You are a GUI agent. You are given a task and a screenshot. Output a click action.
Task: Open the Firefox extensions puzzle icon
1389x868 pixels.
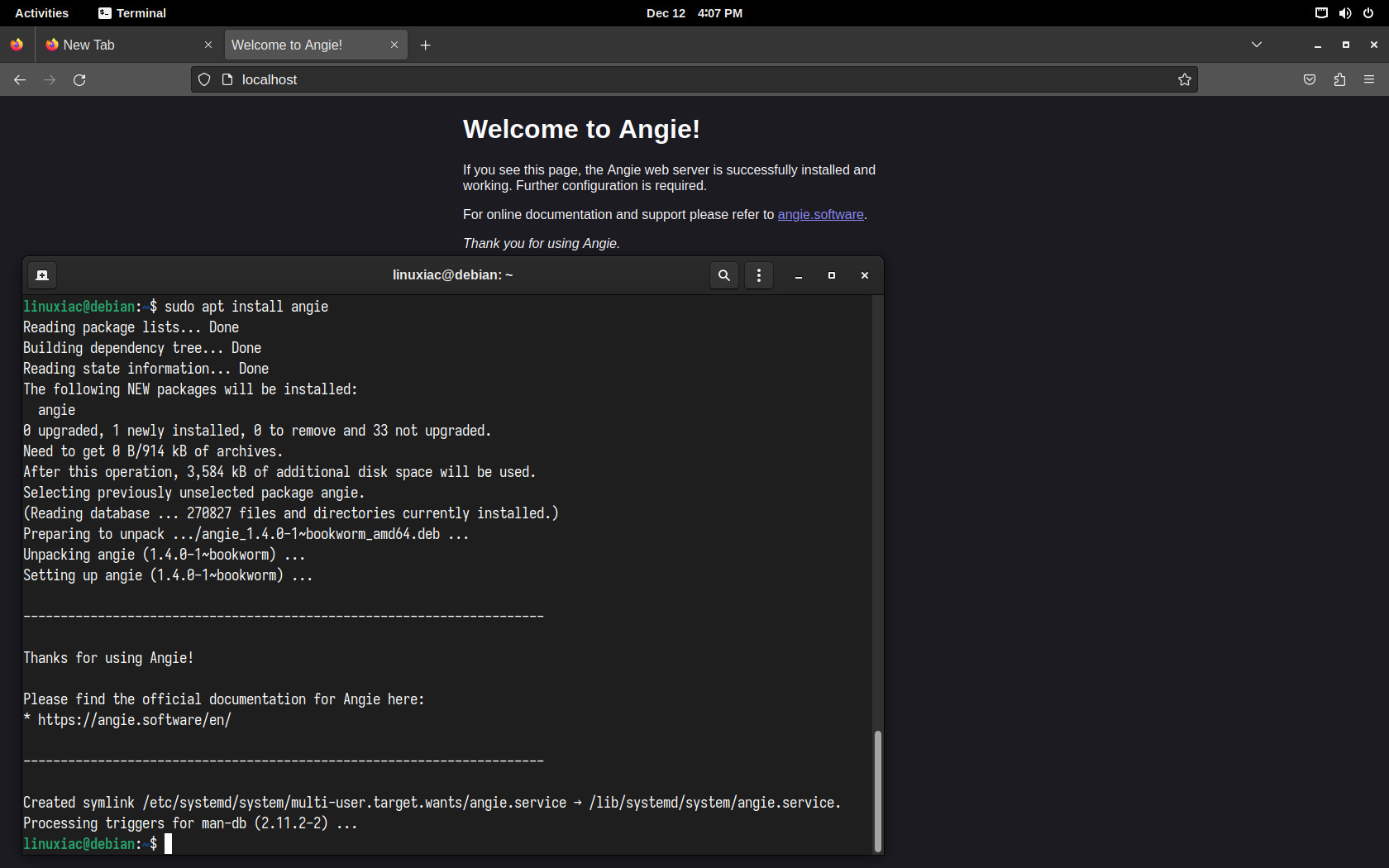tap(1339, 79)
